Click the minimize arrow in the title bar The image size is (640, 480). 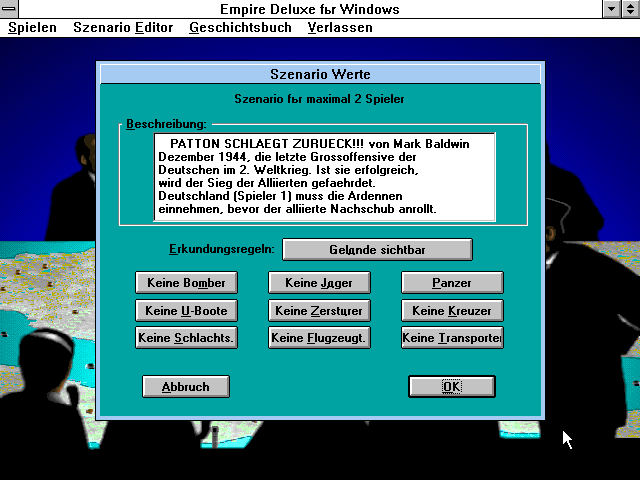pos(611,9)
